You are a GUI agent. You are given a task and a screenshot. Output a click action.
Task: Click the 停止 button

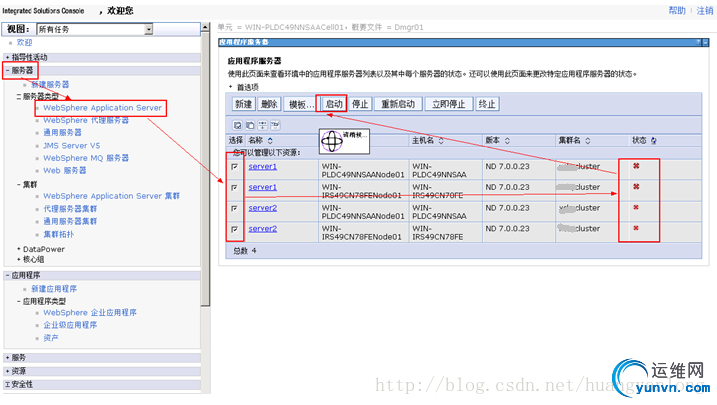360,104
